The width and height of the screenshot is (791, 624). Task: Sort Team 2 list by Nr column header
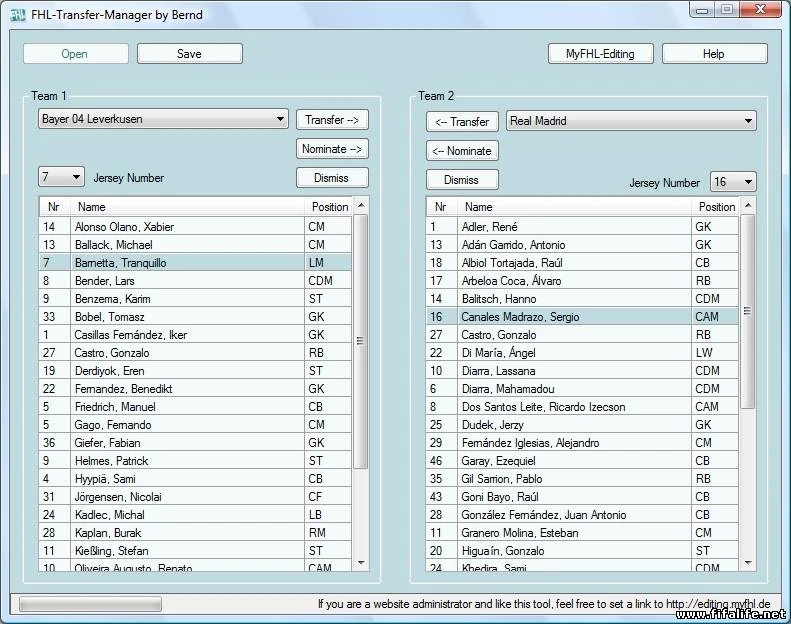[441, 207]
